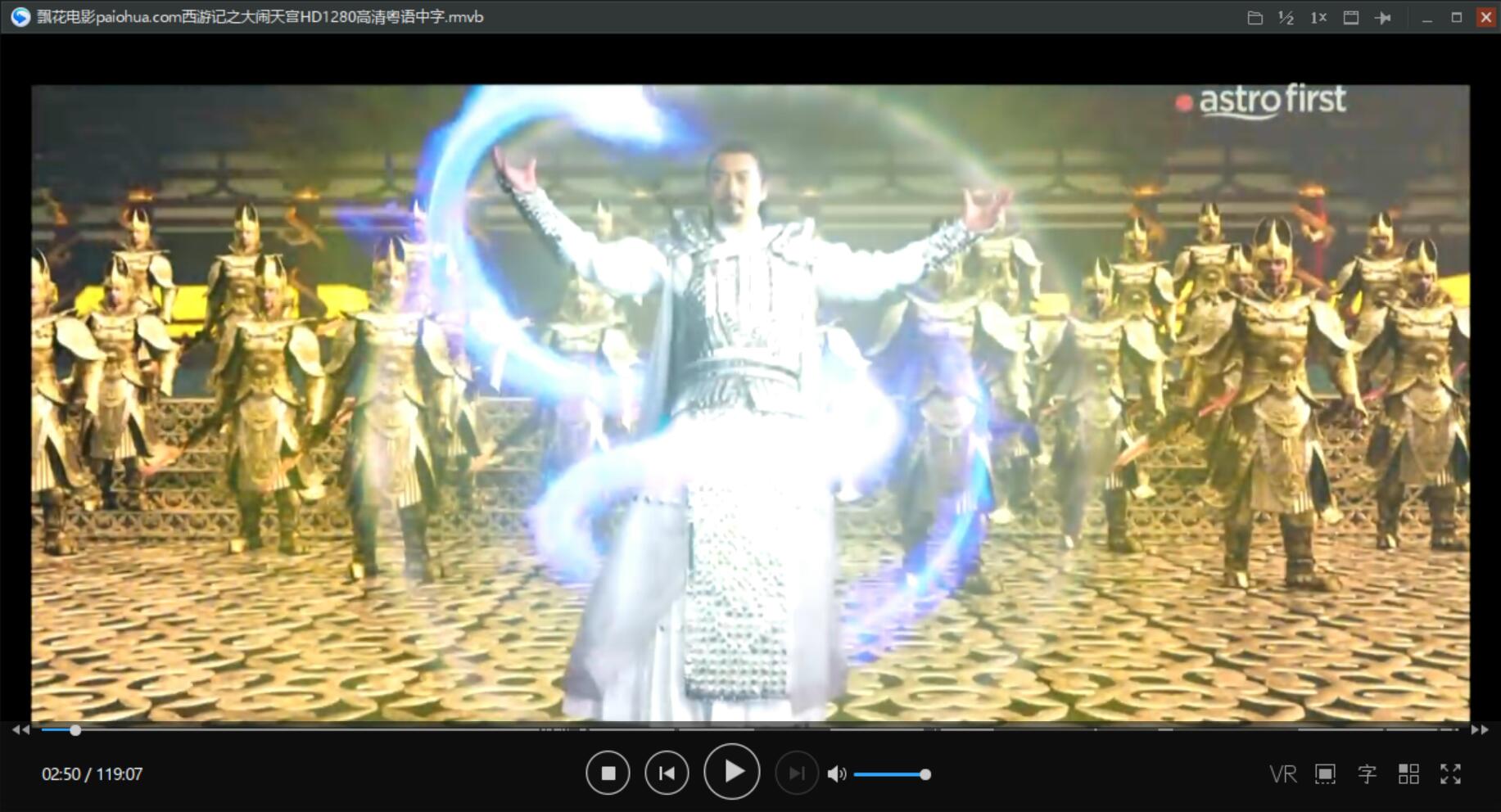Viewport: 1501px width, 812px height.
Task: Maximize the player window
Action: point(1457,17)
